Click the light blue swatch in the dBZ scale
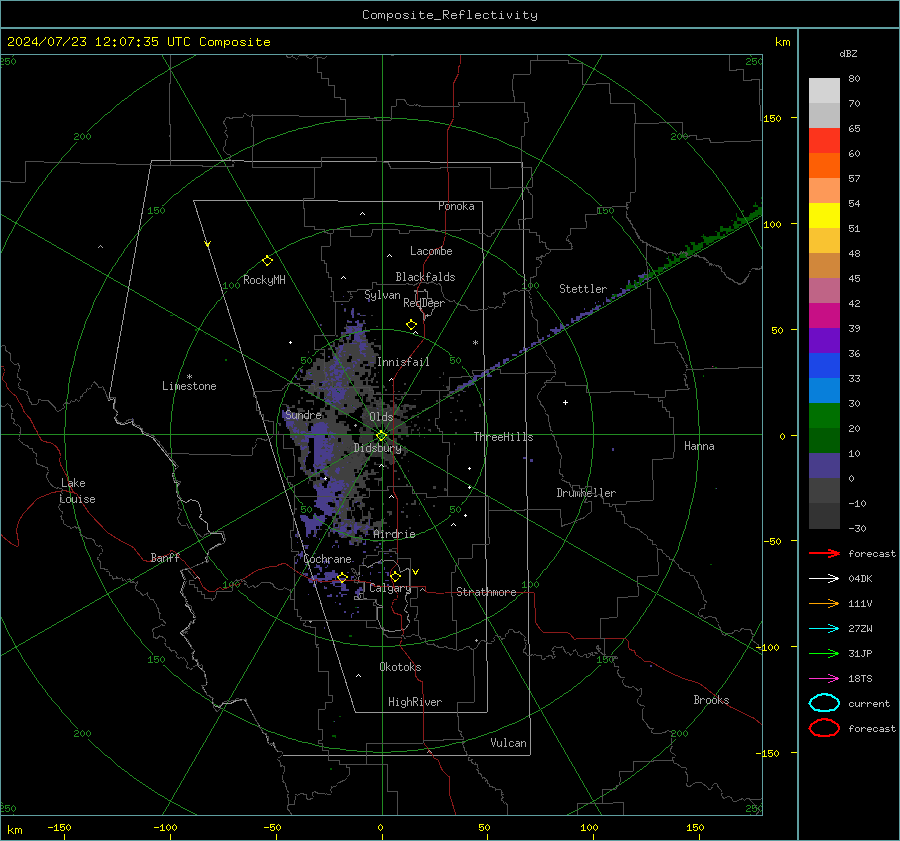This screenshot has height=841, width=900. click(824, 390)
